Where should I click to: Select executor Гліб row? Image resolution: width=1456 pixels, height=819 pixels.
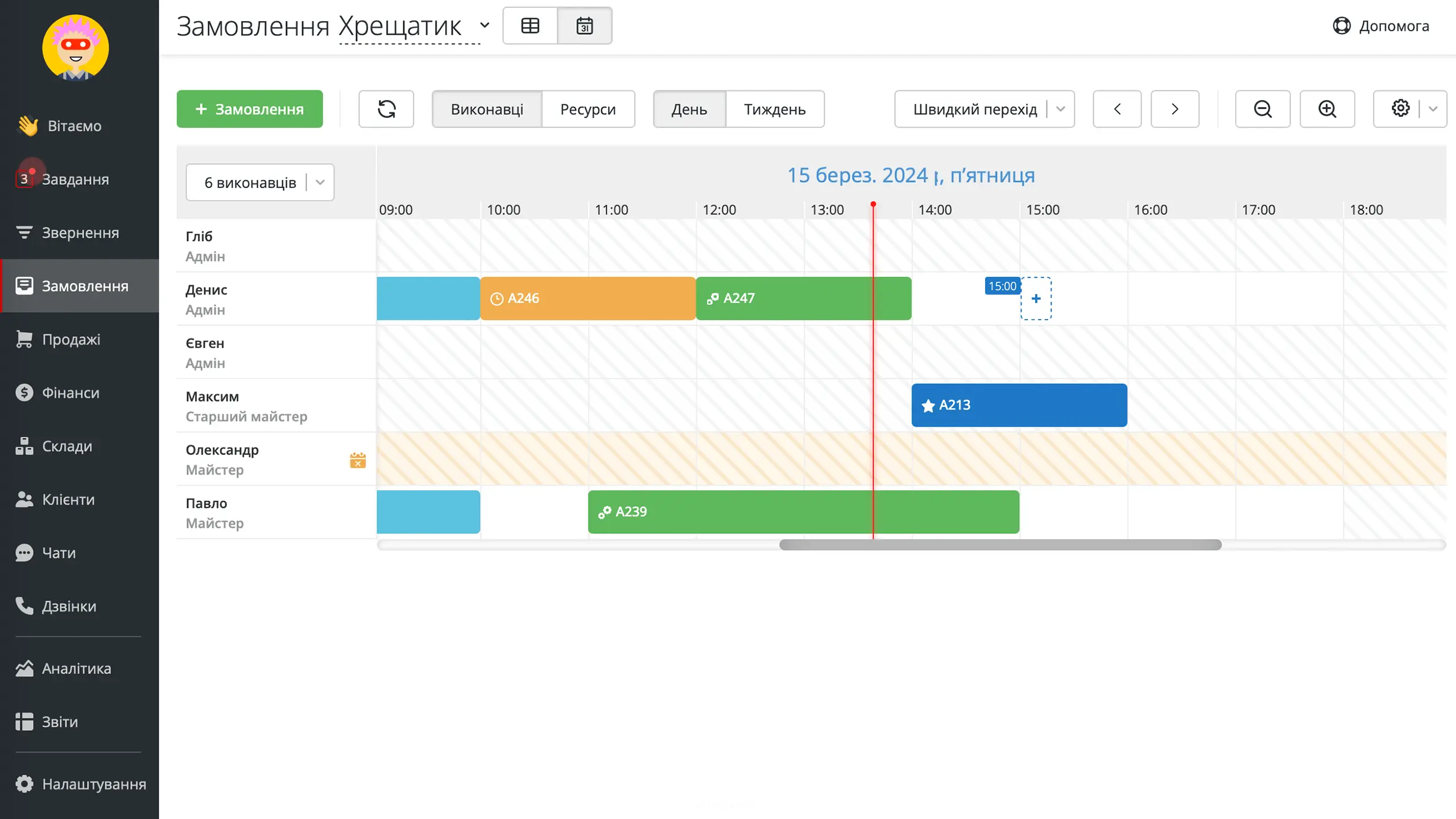276,246
